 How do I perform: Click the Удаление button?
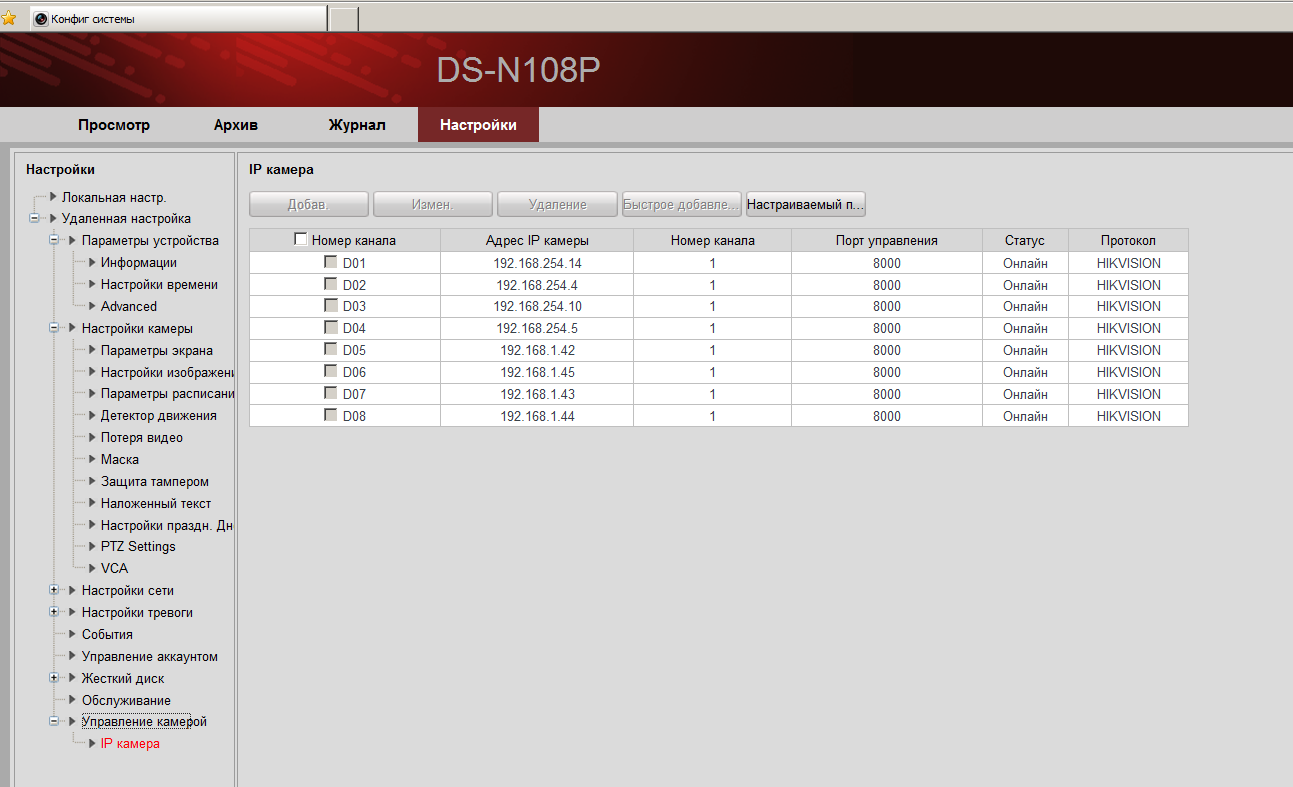pyautogui.click(x=557, y=204)
